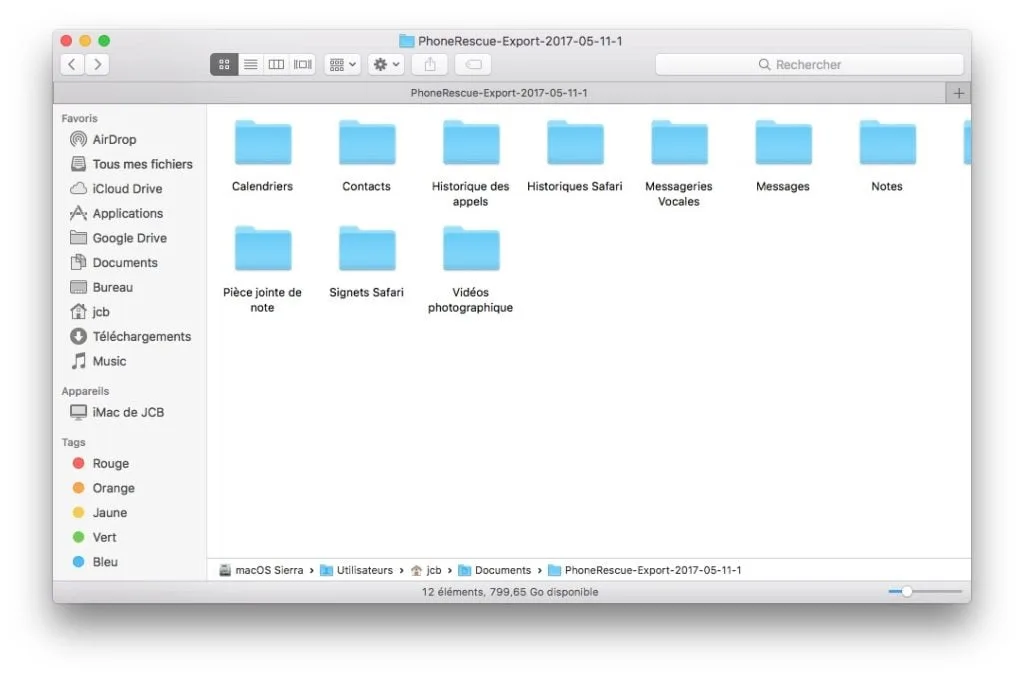Select the Signets Safari folder
This screenshot has width=1024, height=679.
366,262
